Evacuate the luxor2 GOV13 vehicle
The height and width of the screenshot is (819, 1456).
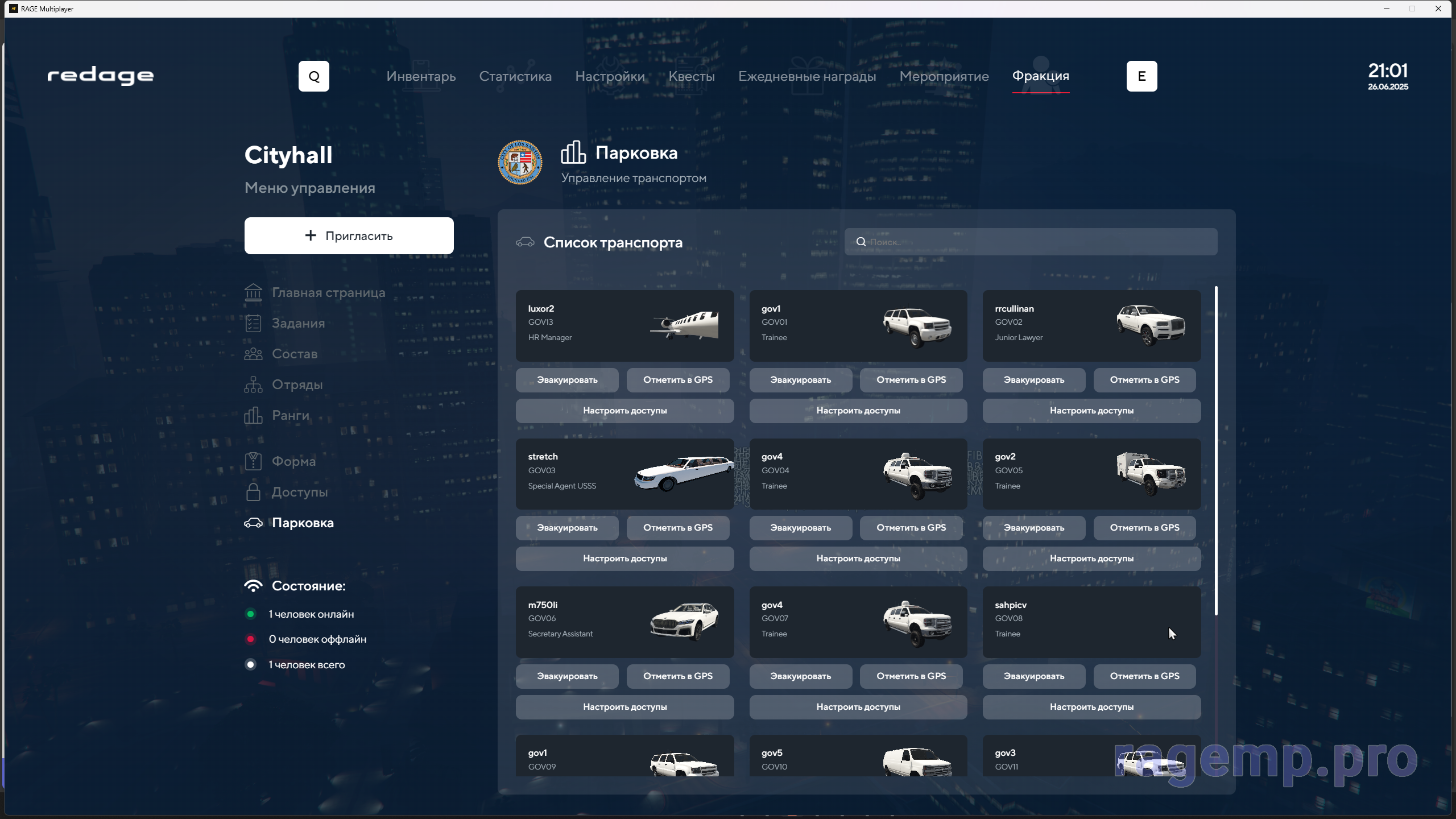[567, 380]
